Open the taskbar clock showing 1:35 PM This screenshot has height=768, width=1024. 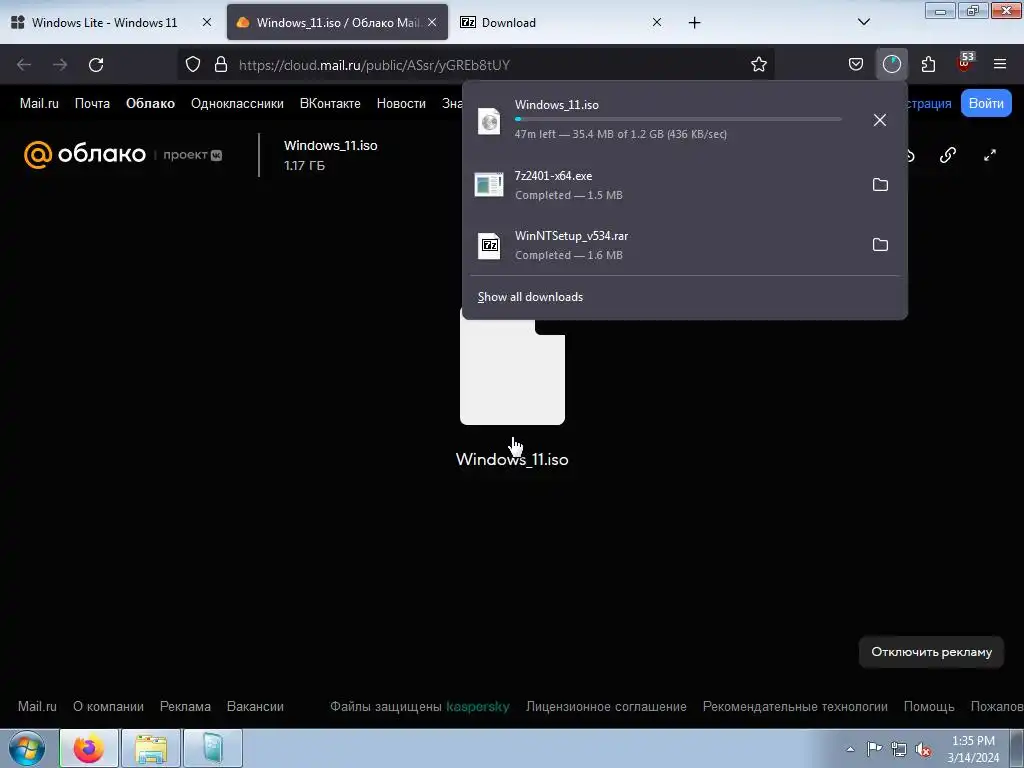[x=973, y=749]
